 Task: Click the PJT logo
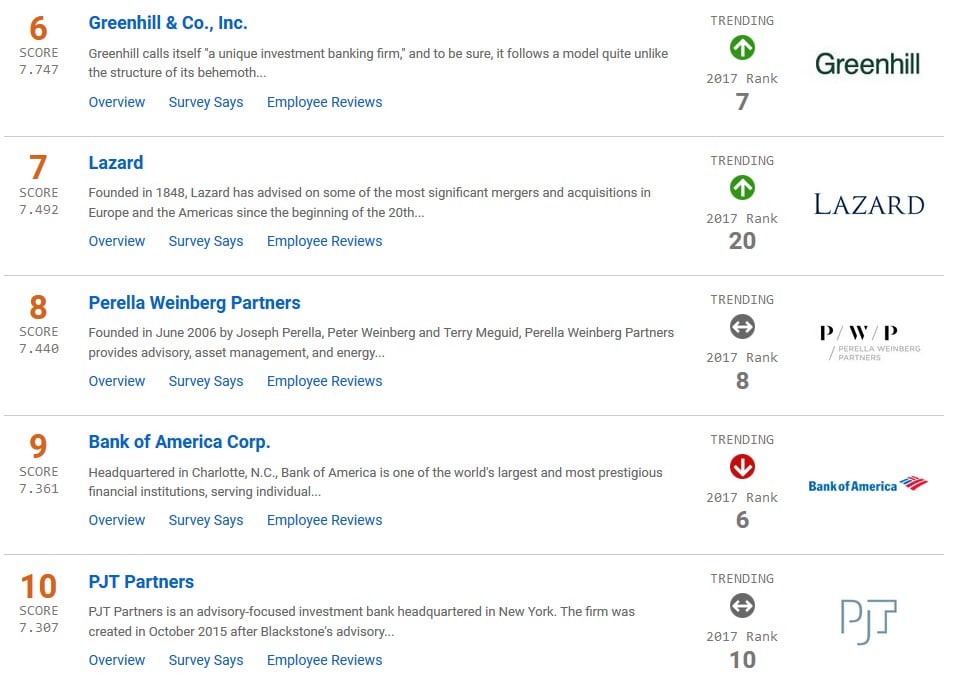coord(868,621)
